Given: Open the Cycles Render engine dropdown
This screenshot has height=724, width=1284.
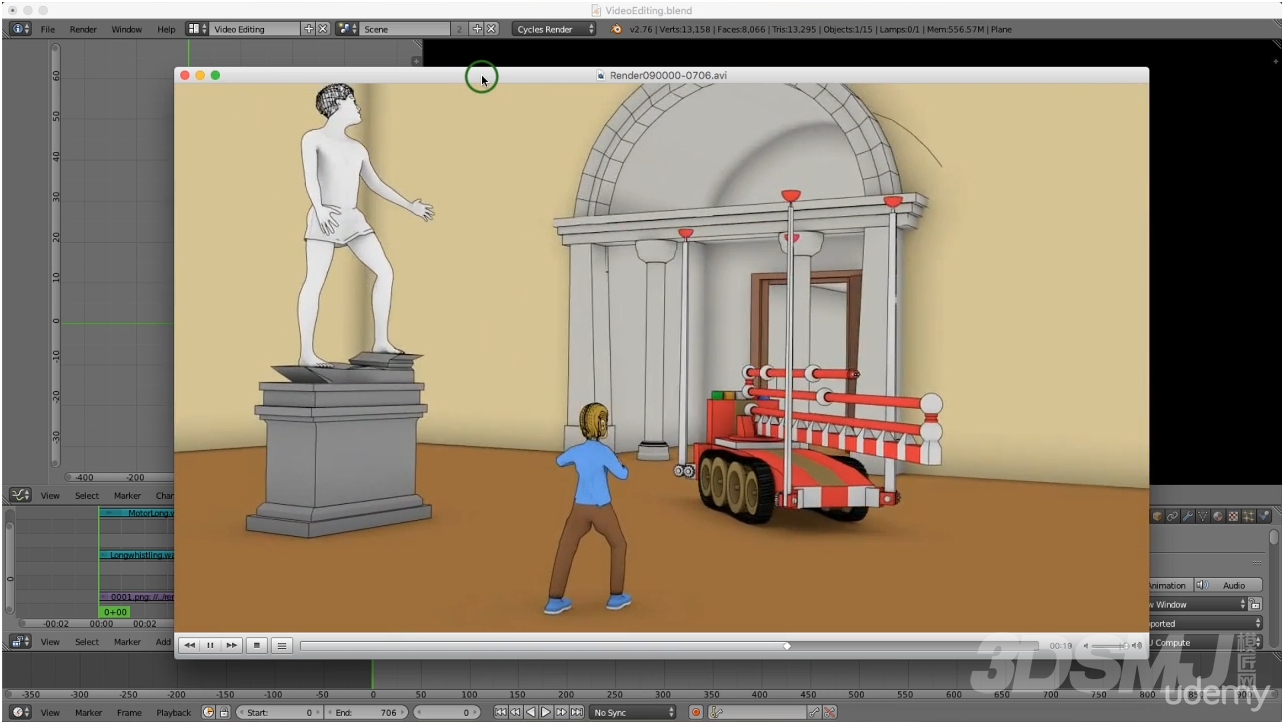Looking at the screenshot, I should pos(555,29).
